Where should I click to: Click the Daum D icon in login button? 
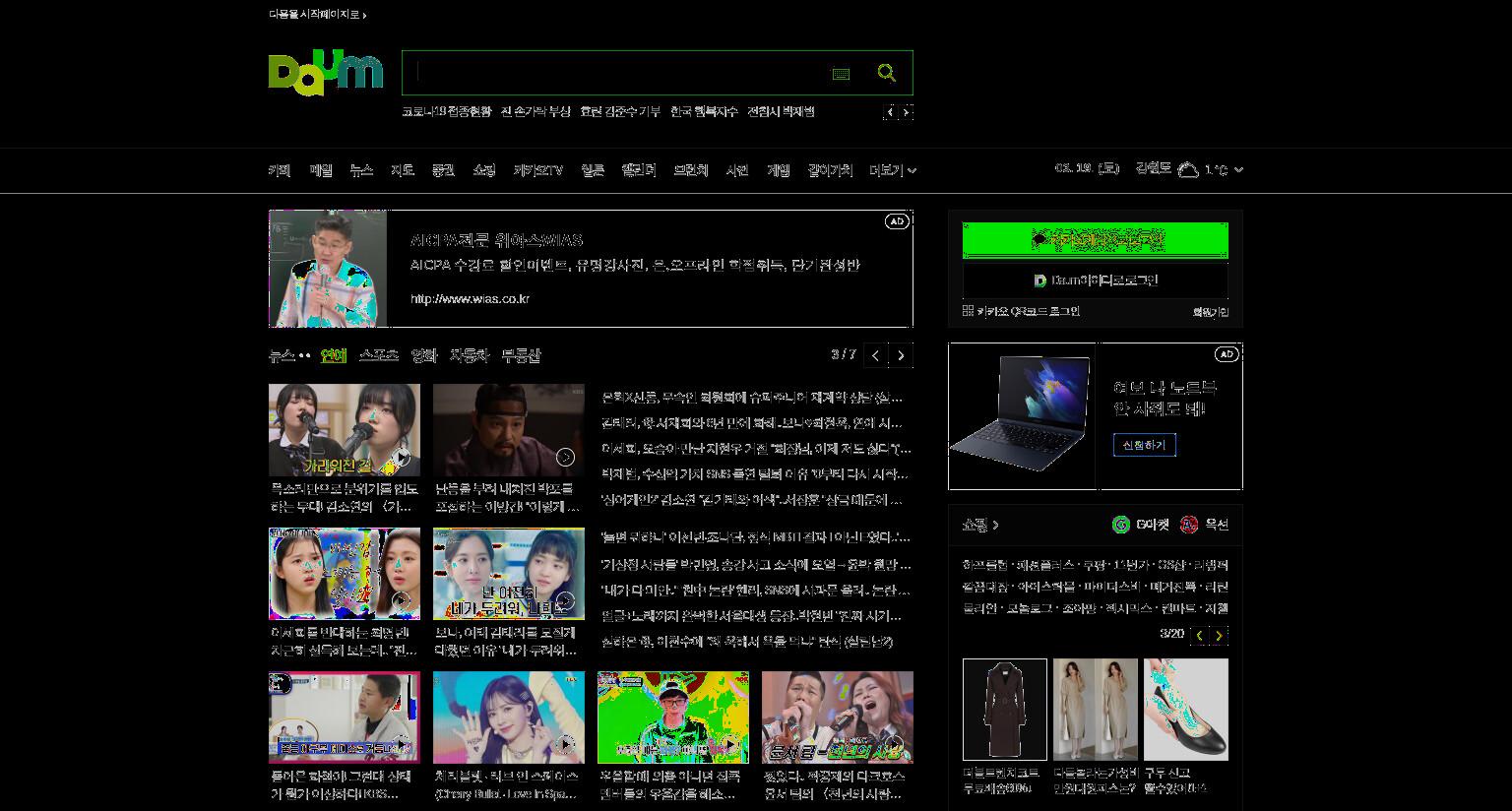(x=1040, y=281)
